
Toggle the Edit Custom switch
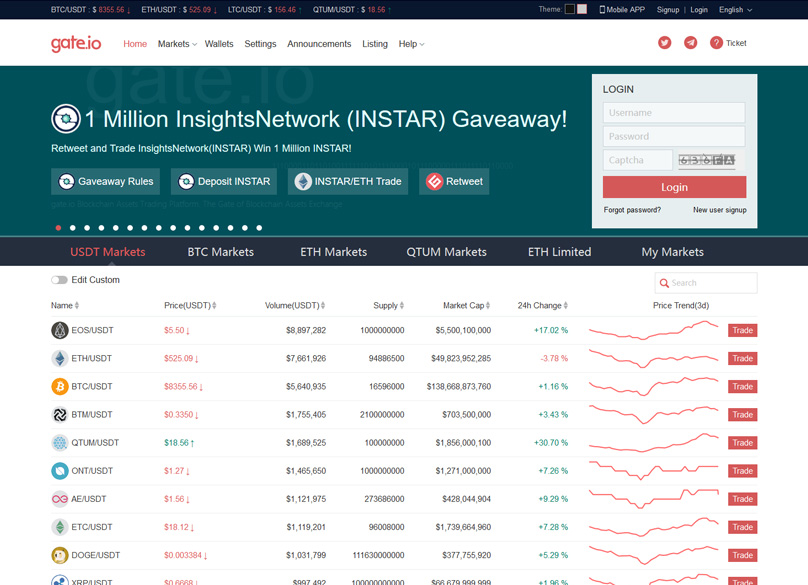click(59, 280)
